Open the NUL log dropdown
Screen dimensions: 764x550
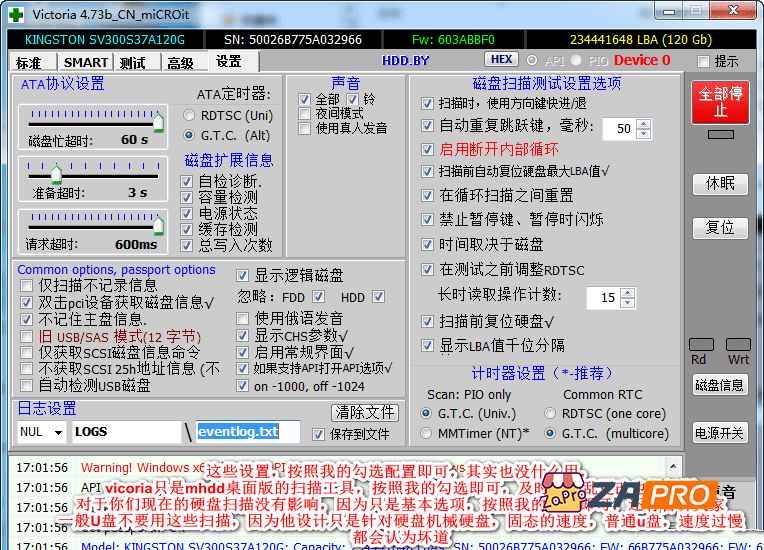click(56, 432)
